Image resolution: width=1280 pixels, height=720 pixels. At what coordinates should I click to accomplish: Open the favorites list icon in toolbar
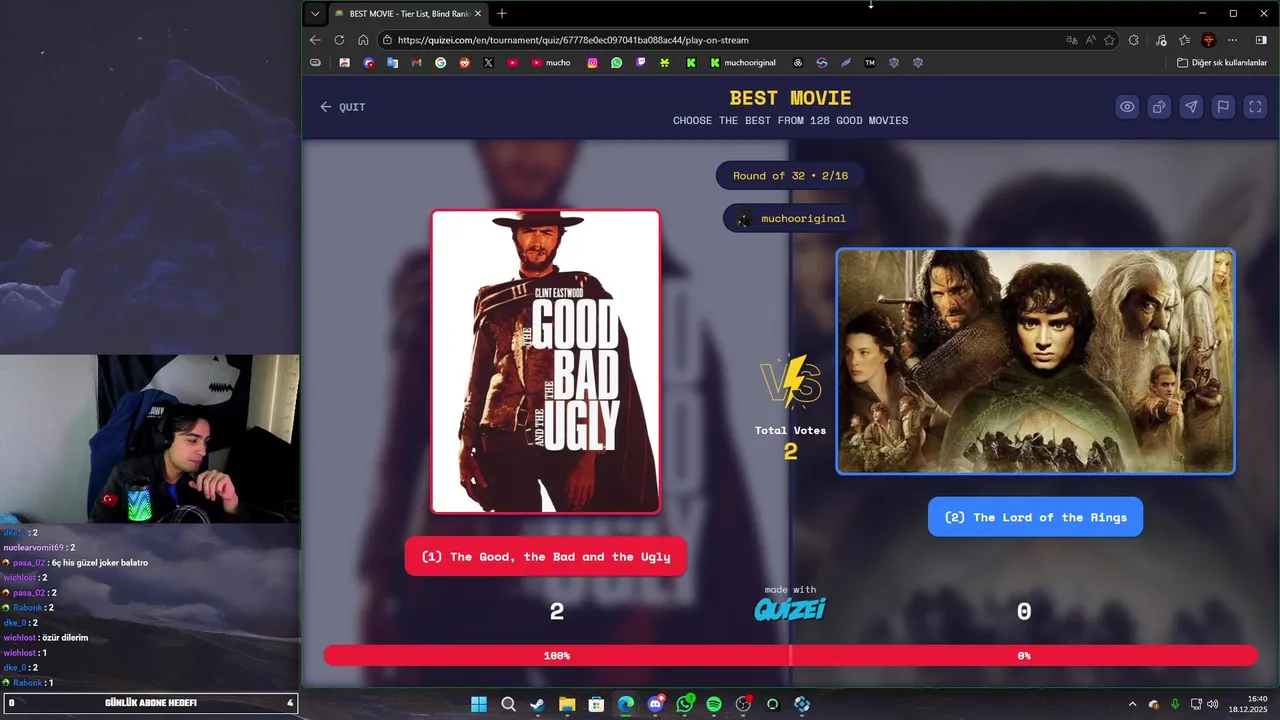point(1184,40)
